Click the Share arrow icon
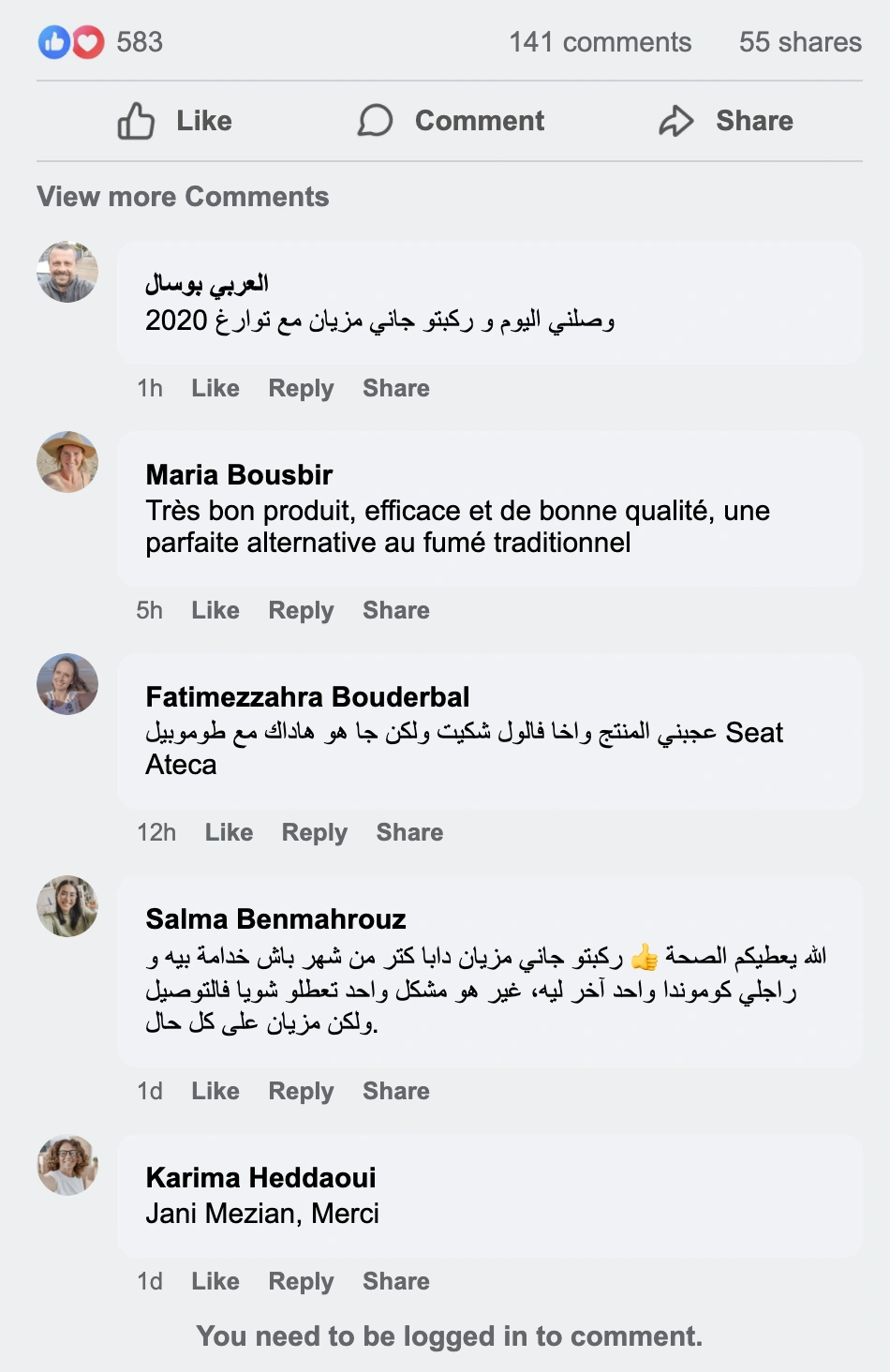The image size is (890, 1372). click(x=675, y=121)
